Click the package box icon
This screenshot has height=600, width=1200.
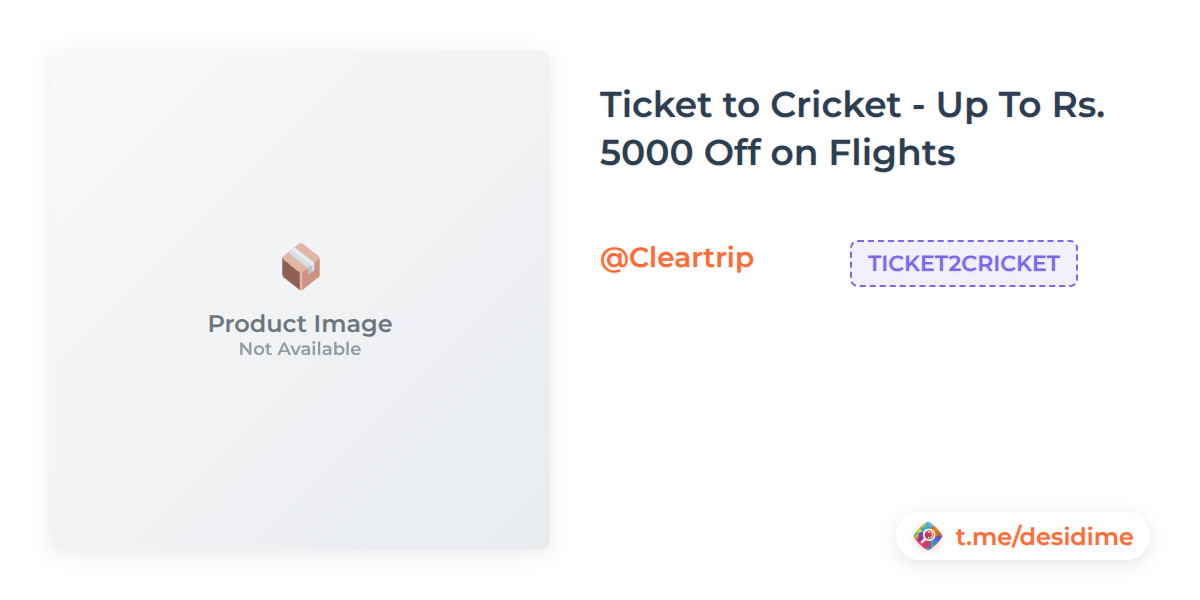[300, 267]
